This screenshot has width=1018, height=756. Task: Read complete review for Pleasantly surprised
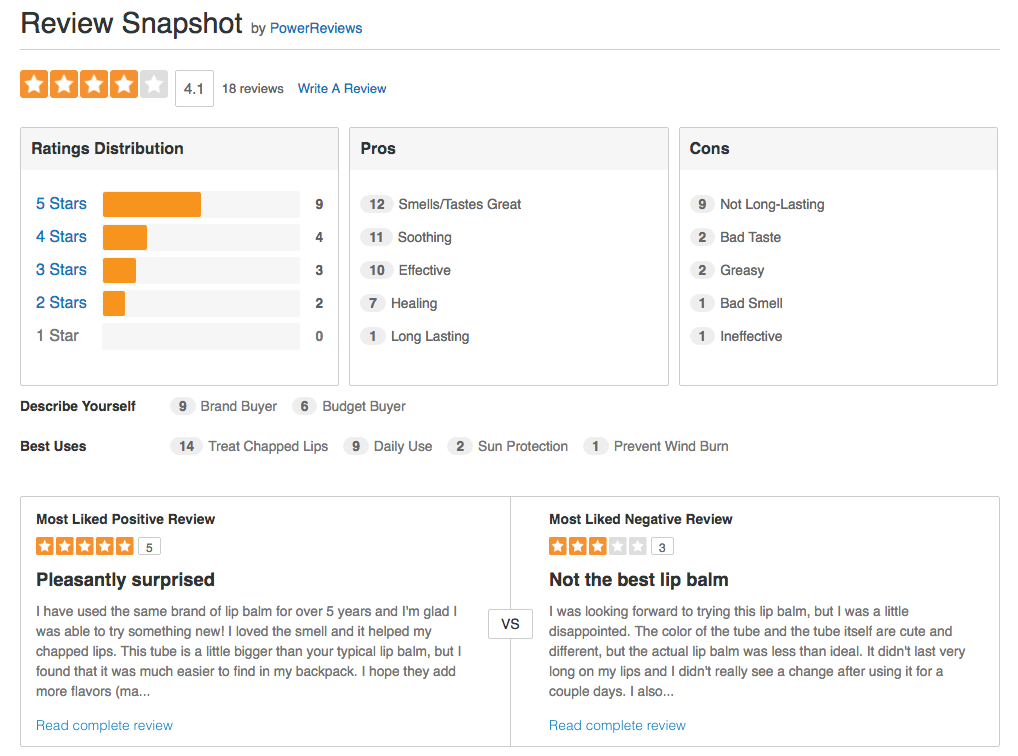104,725
